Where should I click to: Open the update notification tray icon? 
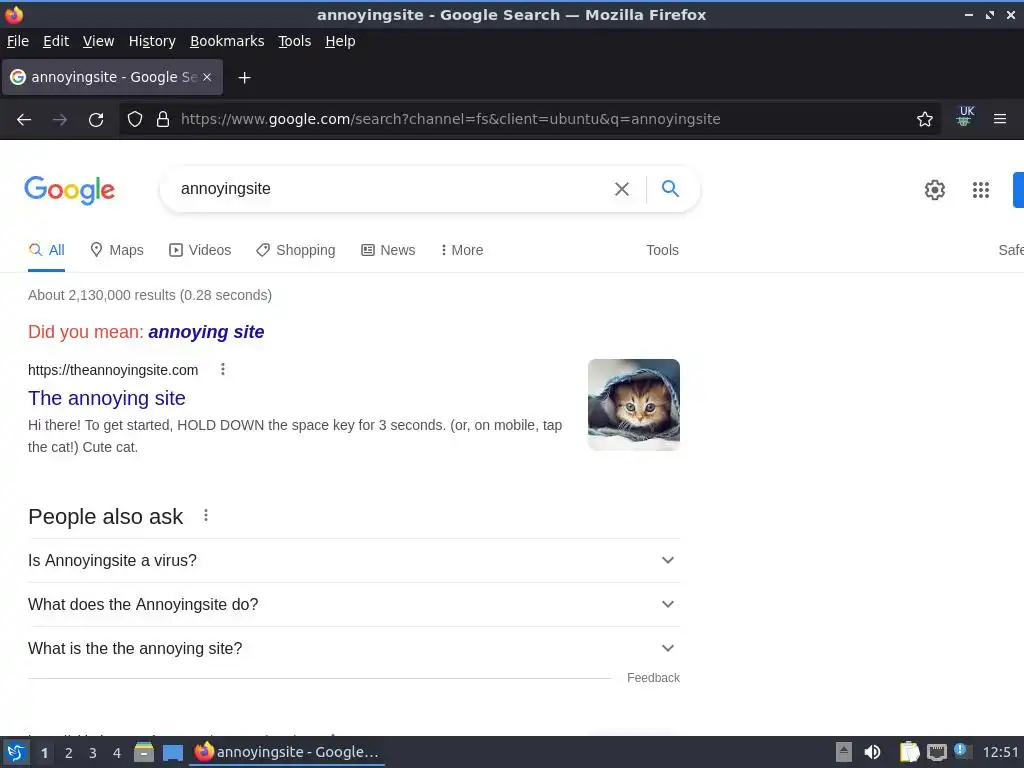click(961, 751)
